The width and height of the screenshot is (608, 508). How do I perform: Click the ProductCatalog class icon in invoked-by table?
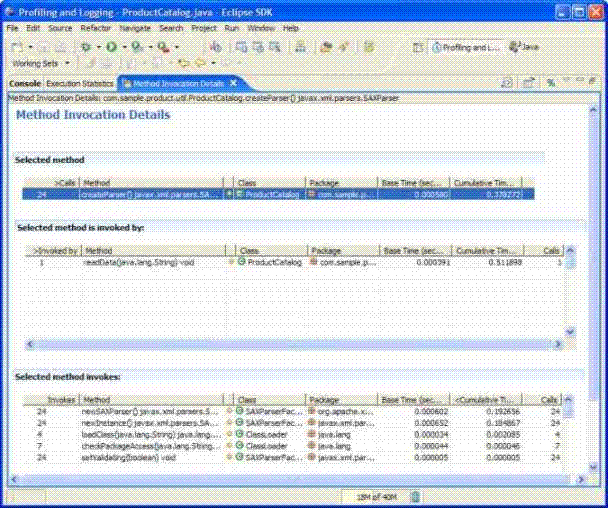coord(242,262)
